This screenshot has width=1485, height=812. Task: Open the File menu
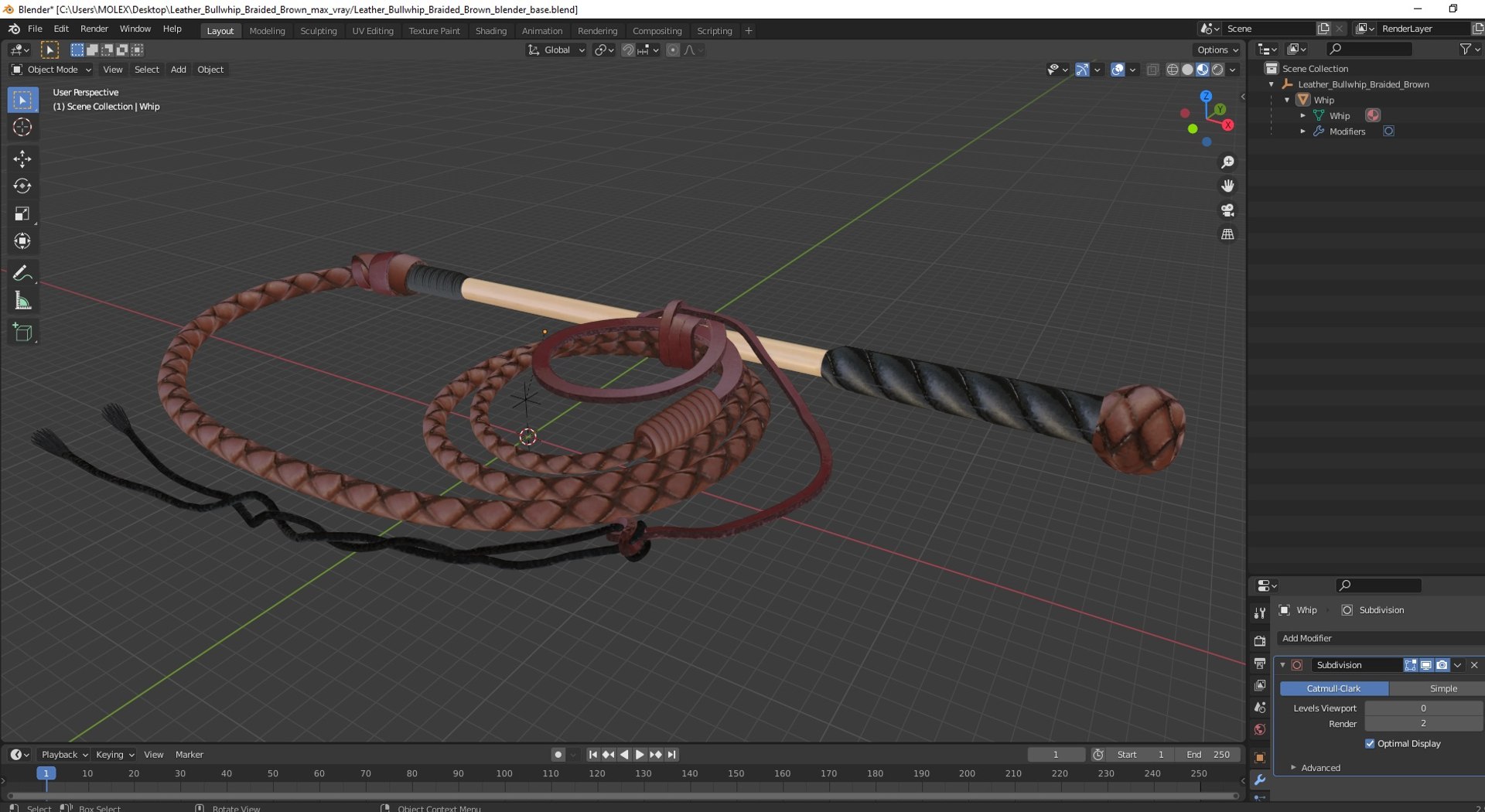click(x=35, y=29)
